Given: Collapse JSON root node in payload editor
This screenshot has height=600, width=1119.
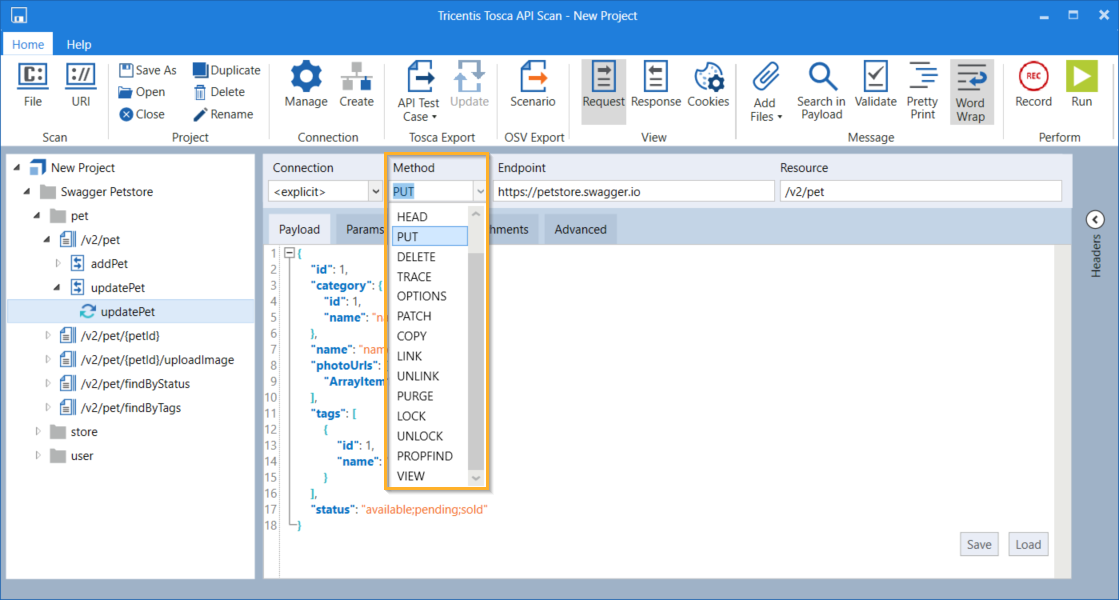Looking at the screenshot, I should coord(290,253).
